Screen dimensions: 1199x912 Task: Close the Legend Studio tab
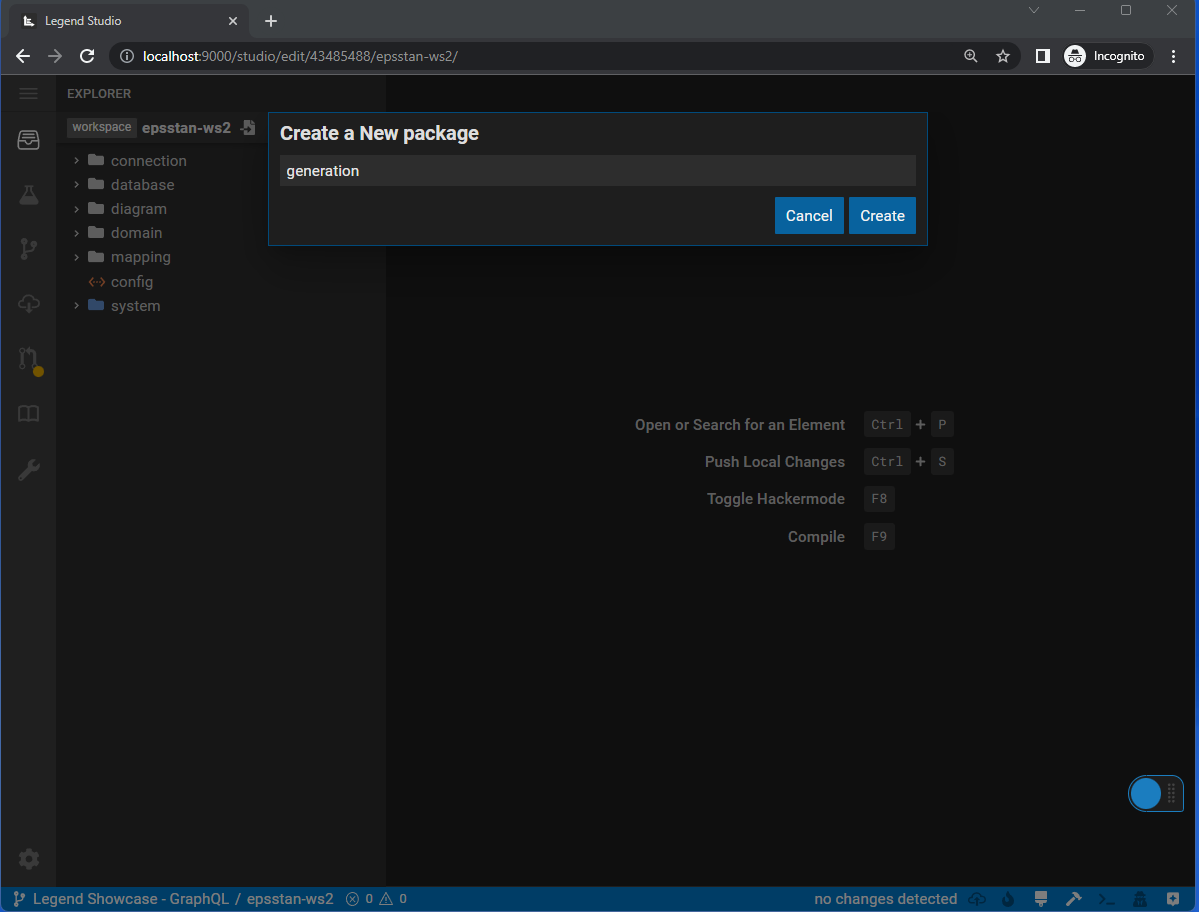(x=232, y=21)
